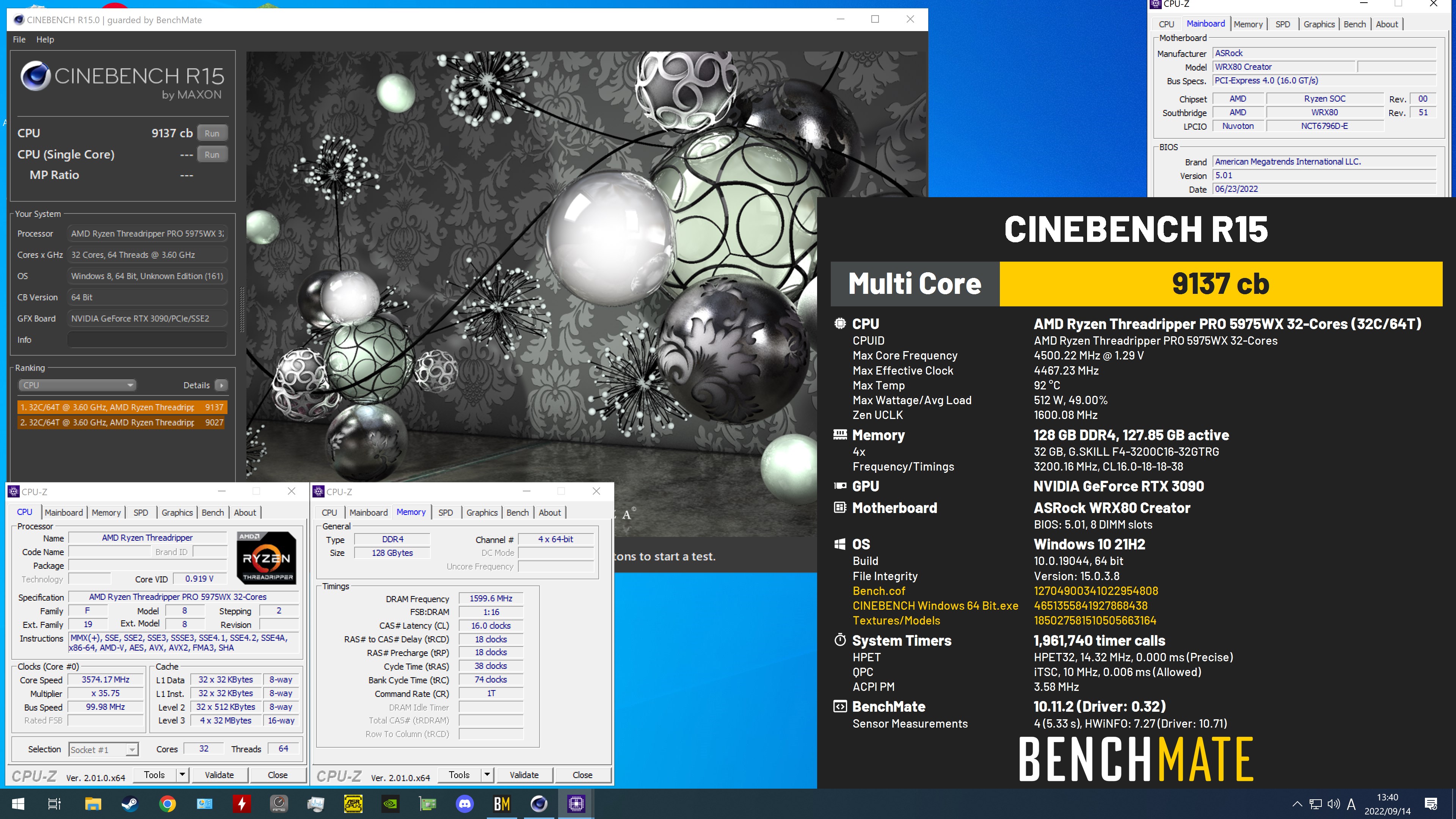Open Tools dropdown arrow in left CPU-Z

click(182, 775)
